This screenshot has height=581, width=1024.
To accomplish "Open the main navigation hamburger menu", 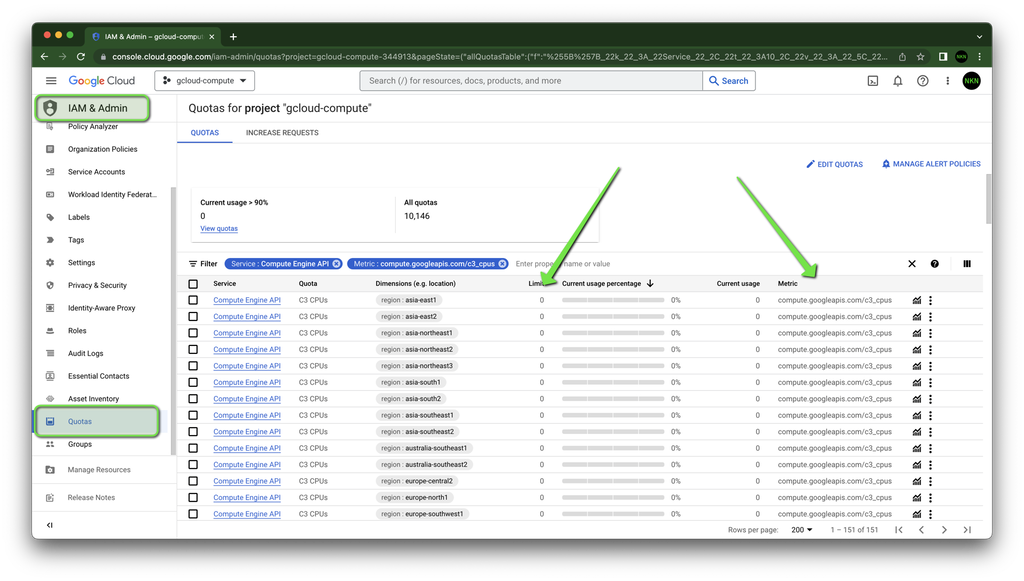I will (x=51, y=81).
